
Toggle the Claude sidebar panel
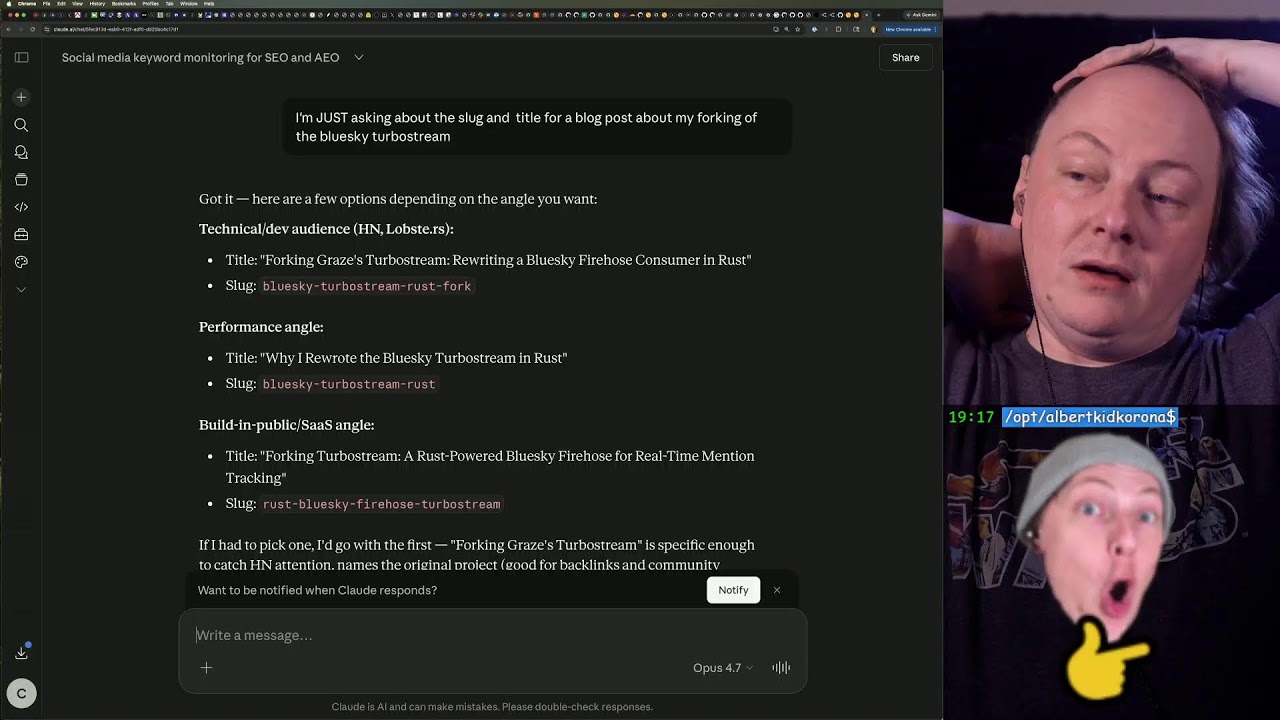[21, 57]
